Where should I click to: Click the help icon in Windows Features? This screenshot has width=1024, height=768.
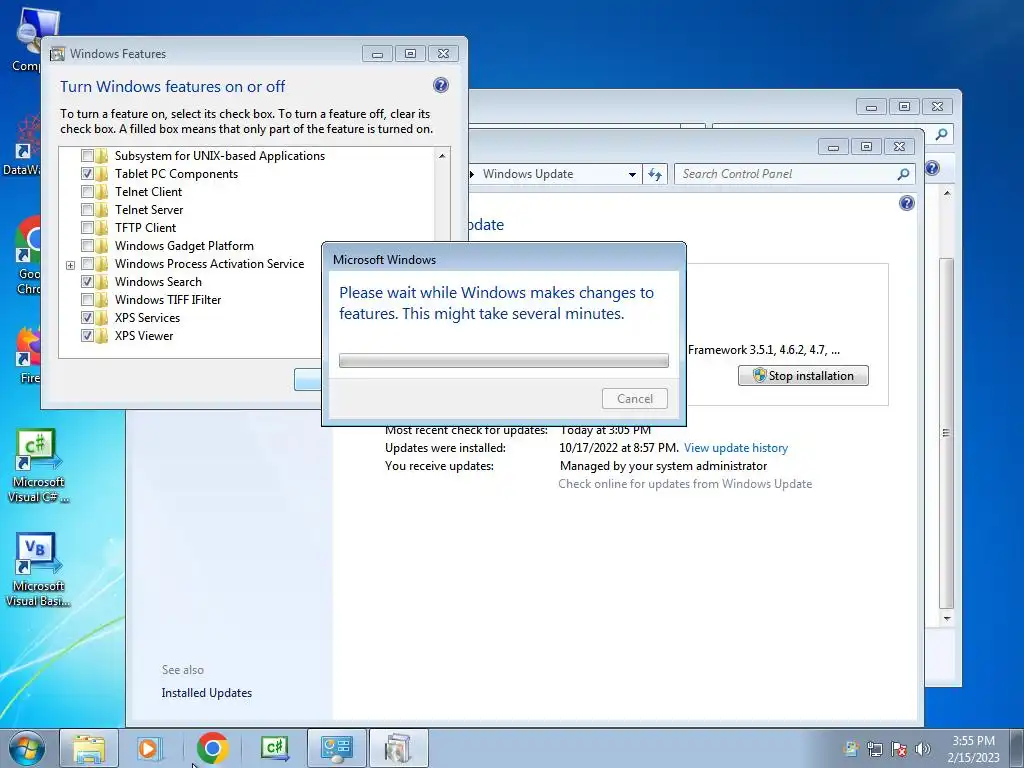(441, 85)
